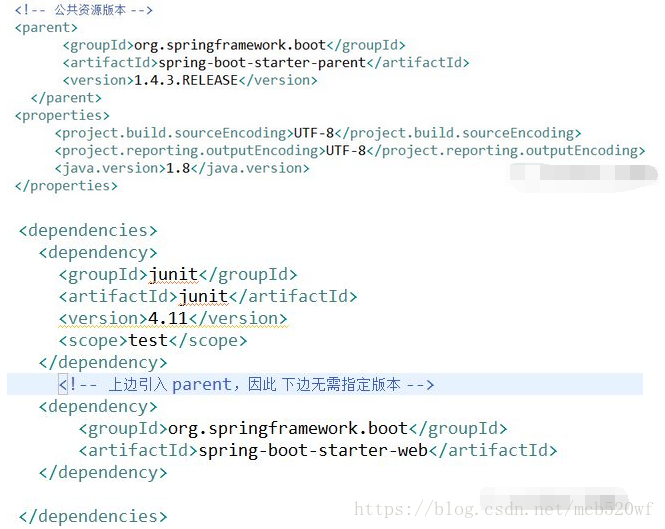Click the junit groupId value
665x529 pixels.
point(173,275)
